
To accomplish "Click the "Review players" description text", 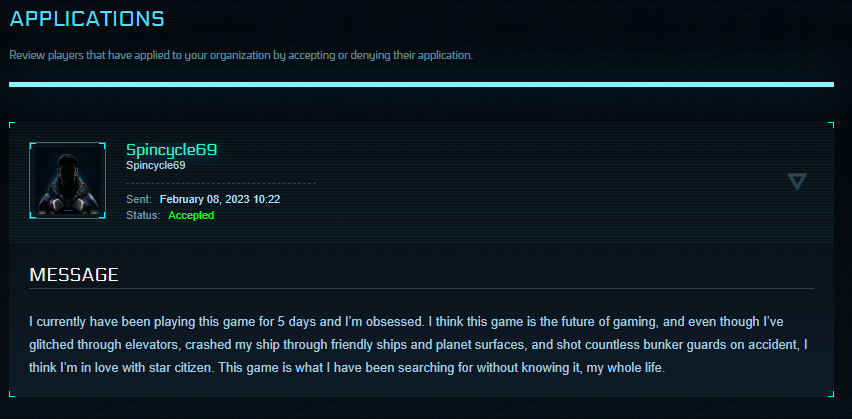I will point(240,54).
